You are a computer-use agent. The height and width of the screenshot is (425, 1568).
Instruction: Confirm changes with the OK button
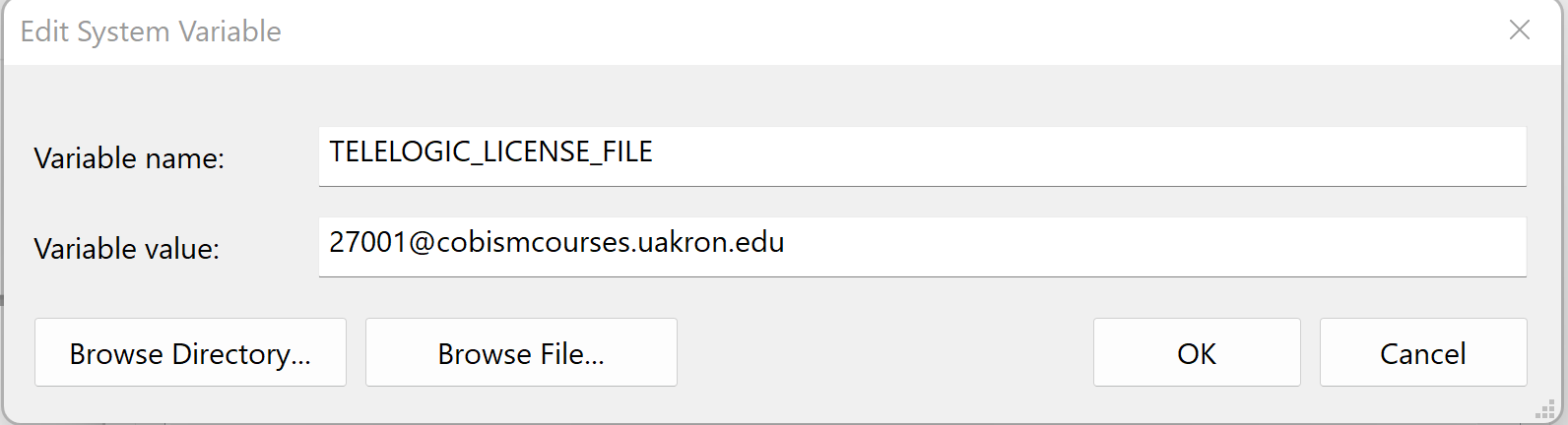coord(1196,353)
